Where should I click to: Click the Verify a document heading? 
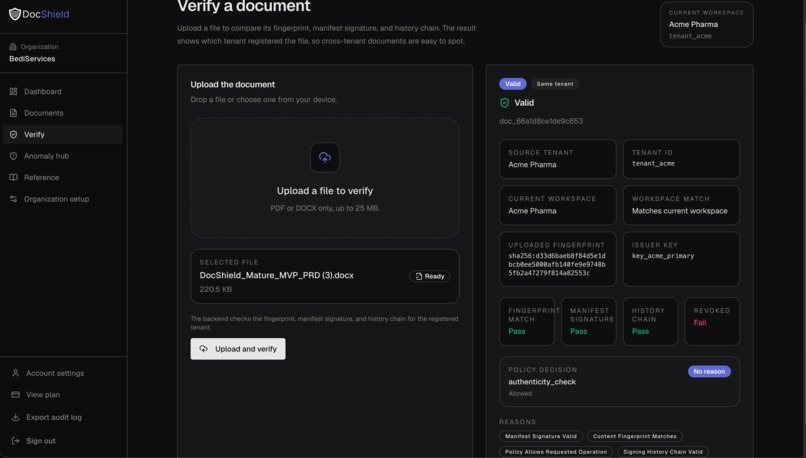pyautogui.click(x=244, y=6)
